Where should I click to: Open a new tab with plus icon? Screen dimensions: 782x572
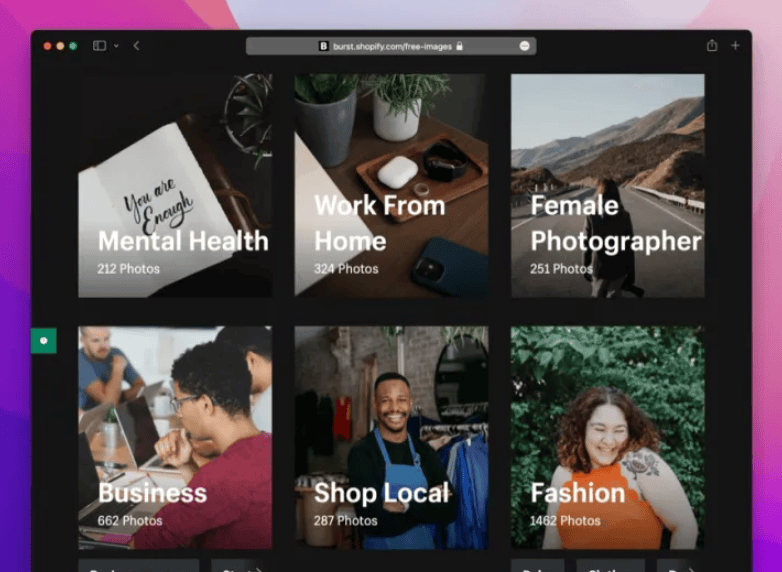click(735, 46)
